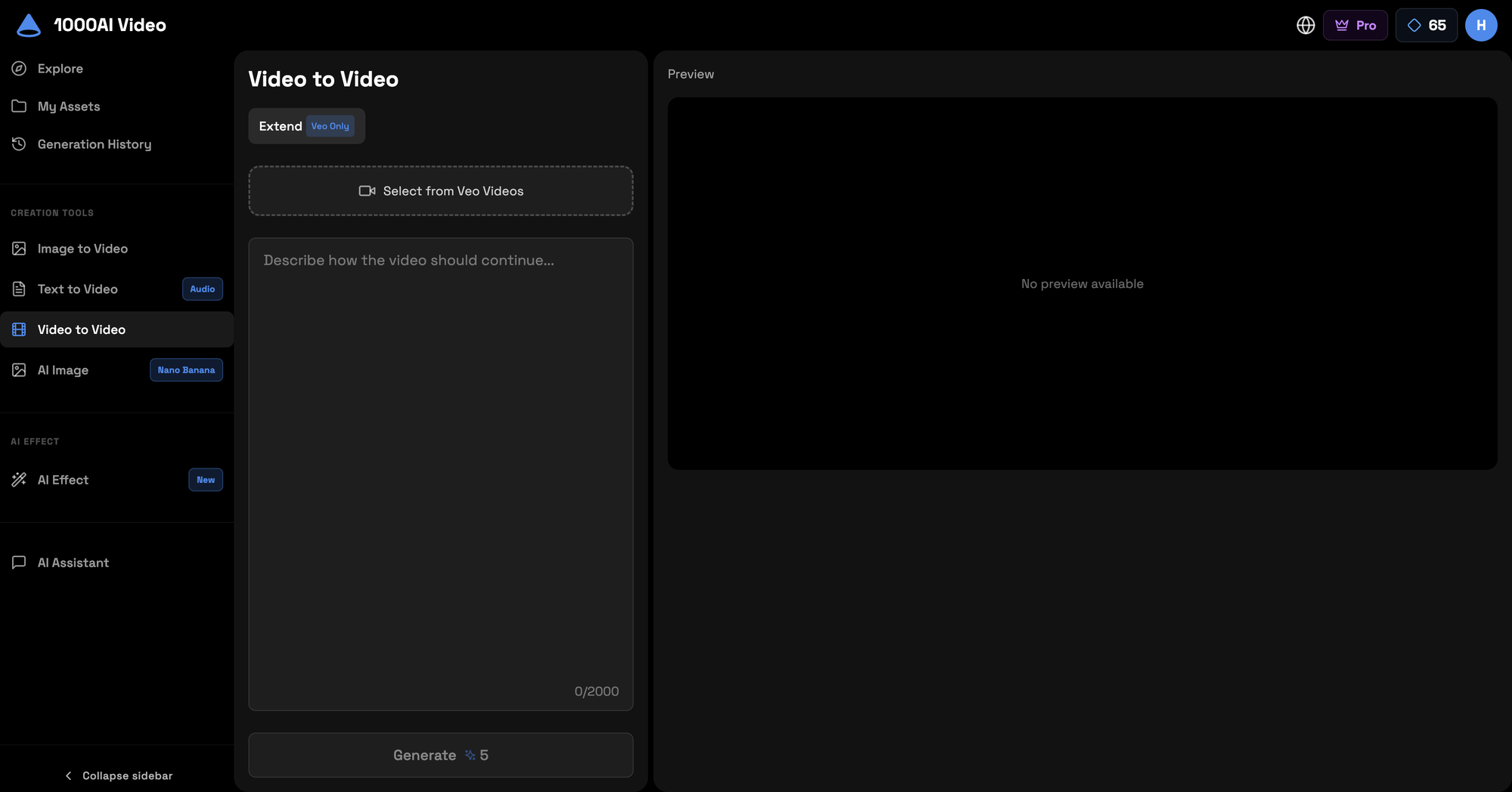Open AI Assistant
The height and width of the screenshot is (792, 1512).
116,563
